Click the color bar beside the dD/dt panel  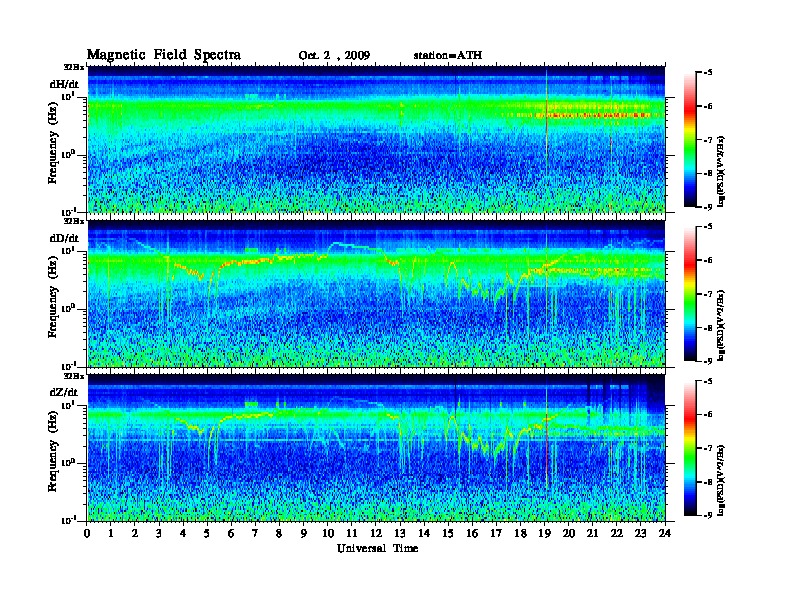coord(690,294)
